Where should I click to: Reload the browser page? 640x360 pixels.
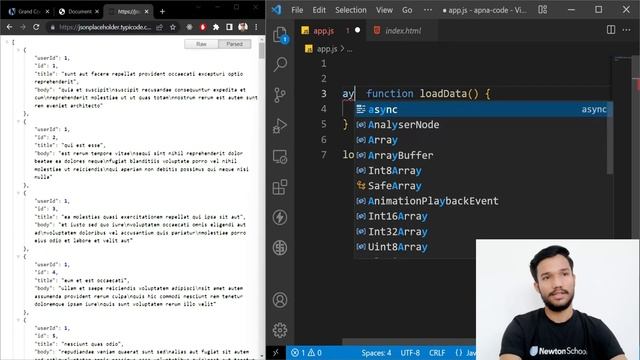[36, 27]
